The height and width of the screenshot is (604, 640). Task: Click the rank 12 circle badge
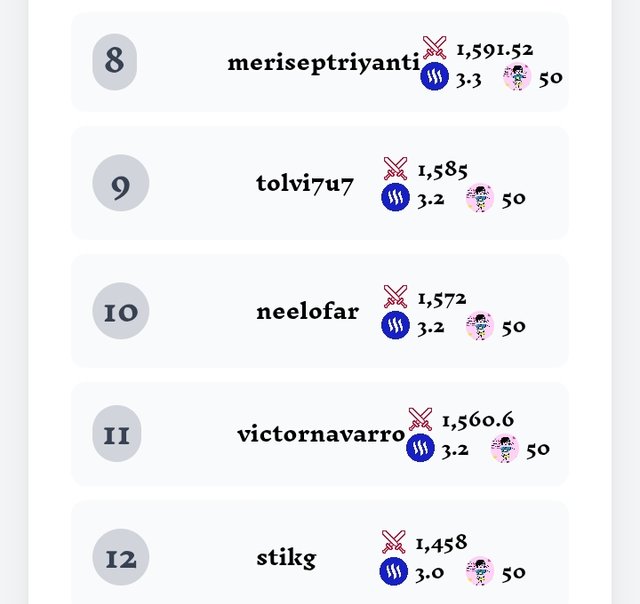(x=121, y=557)
